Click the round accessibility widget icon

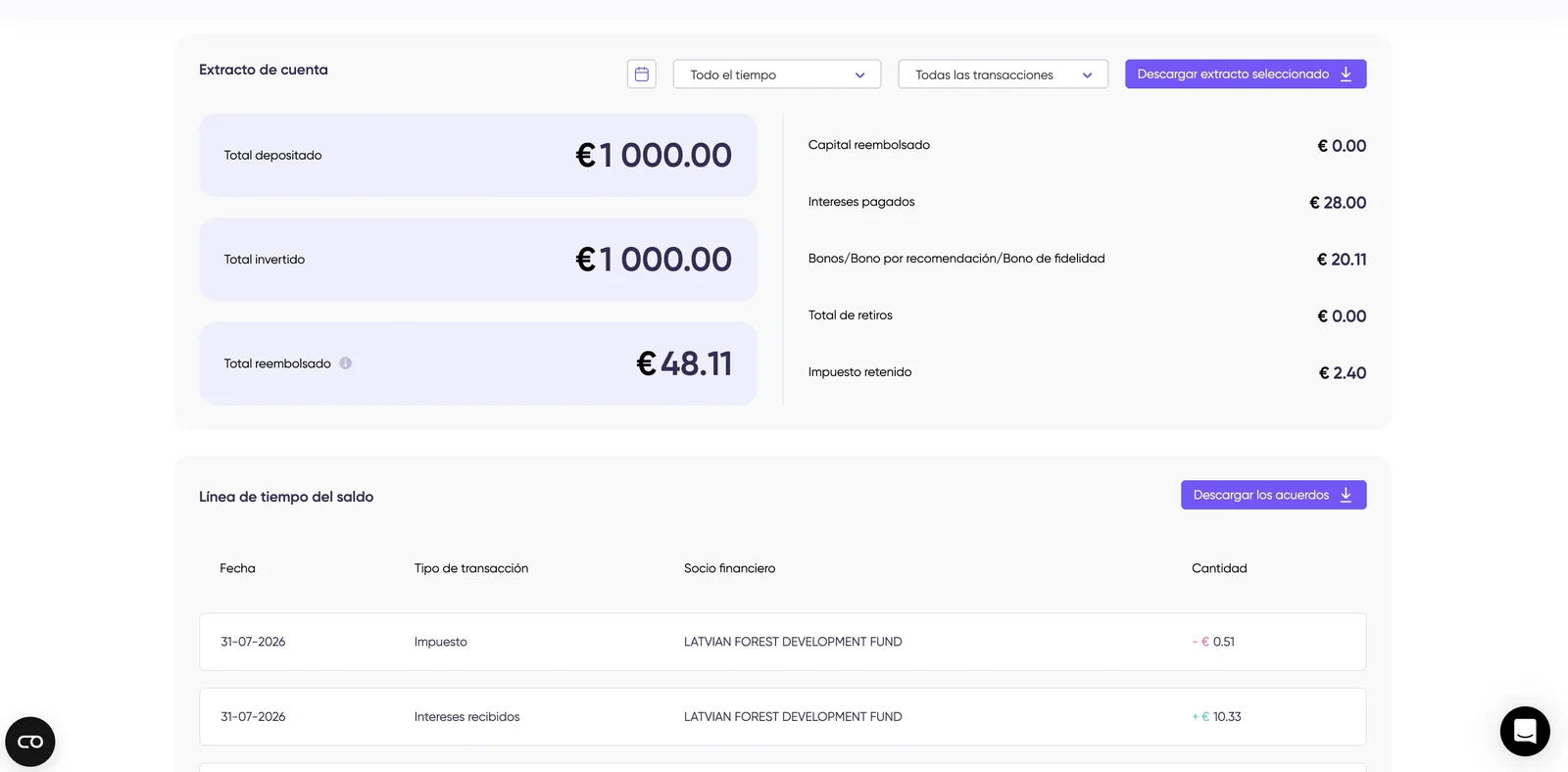pos(30,742)
